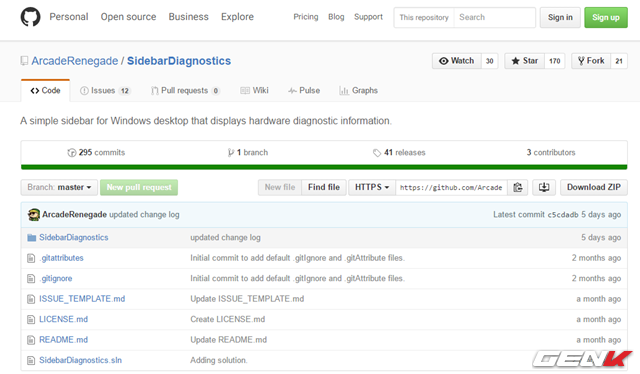Click the file icon beside README.md
Screen dimensions: 640x374
tap(31, 340)
